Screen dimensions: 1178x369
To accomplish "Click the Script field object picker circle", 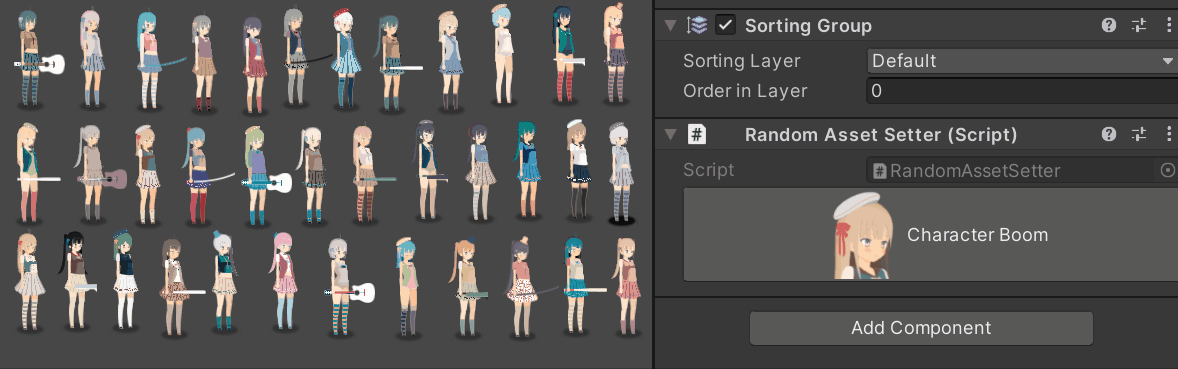I will coord(1167,171).
